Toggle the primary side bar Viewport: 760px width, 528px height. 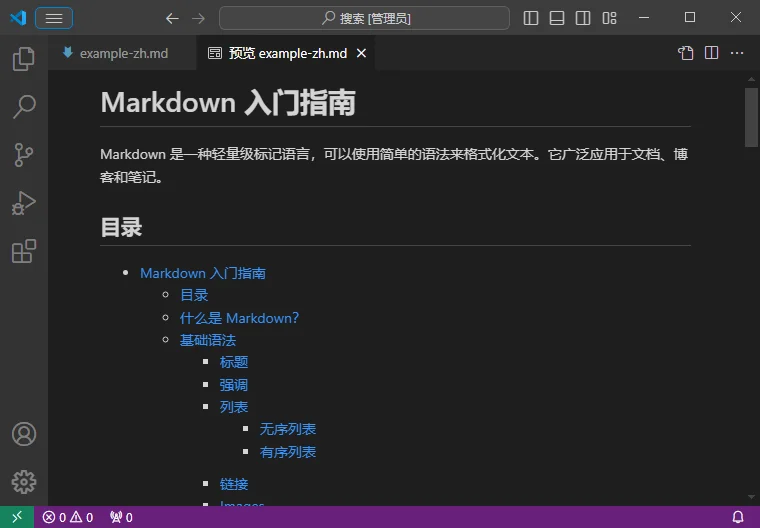[x=531, y=18]
